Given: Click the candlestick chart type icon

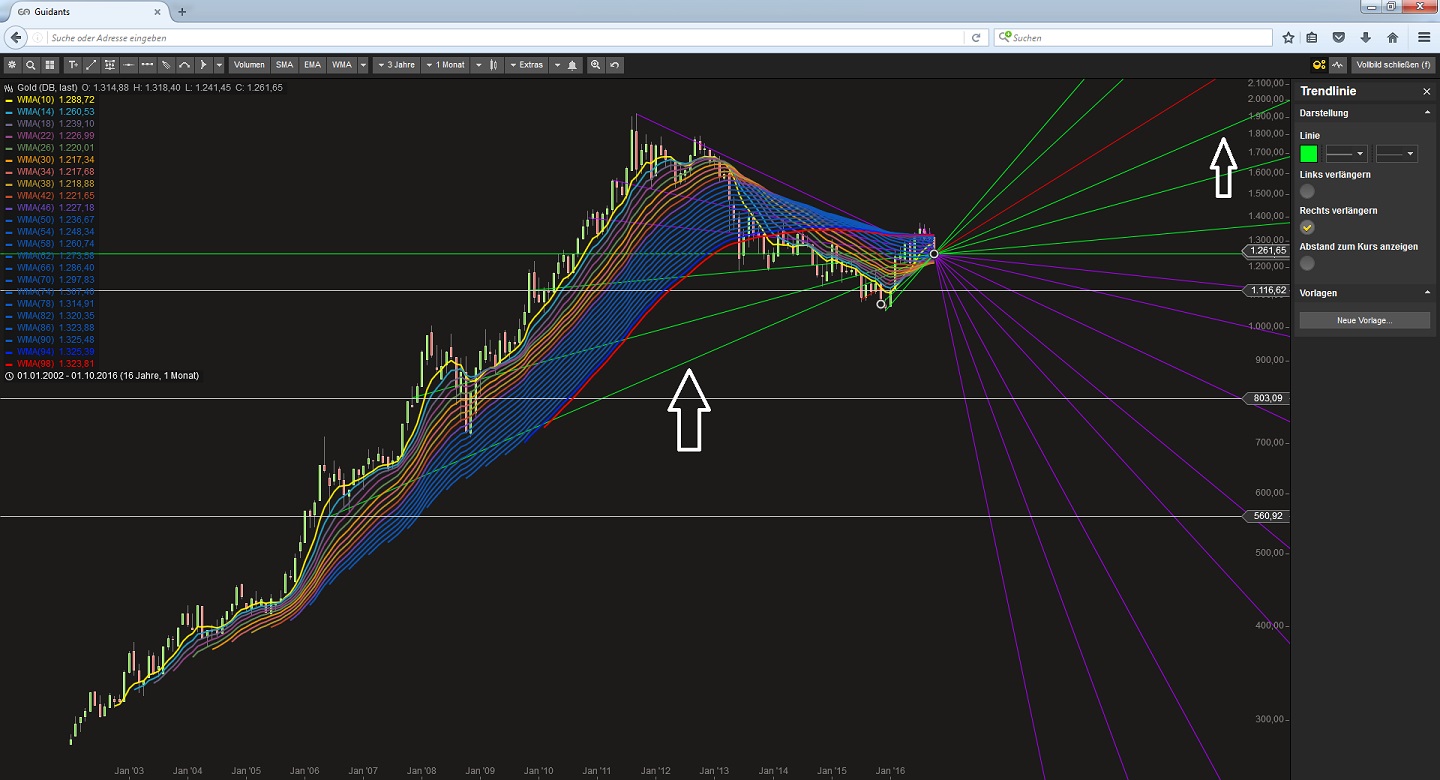Looking at the screenshot, I should pyautogui.click(x=494, y=65).
